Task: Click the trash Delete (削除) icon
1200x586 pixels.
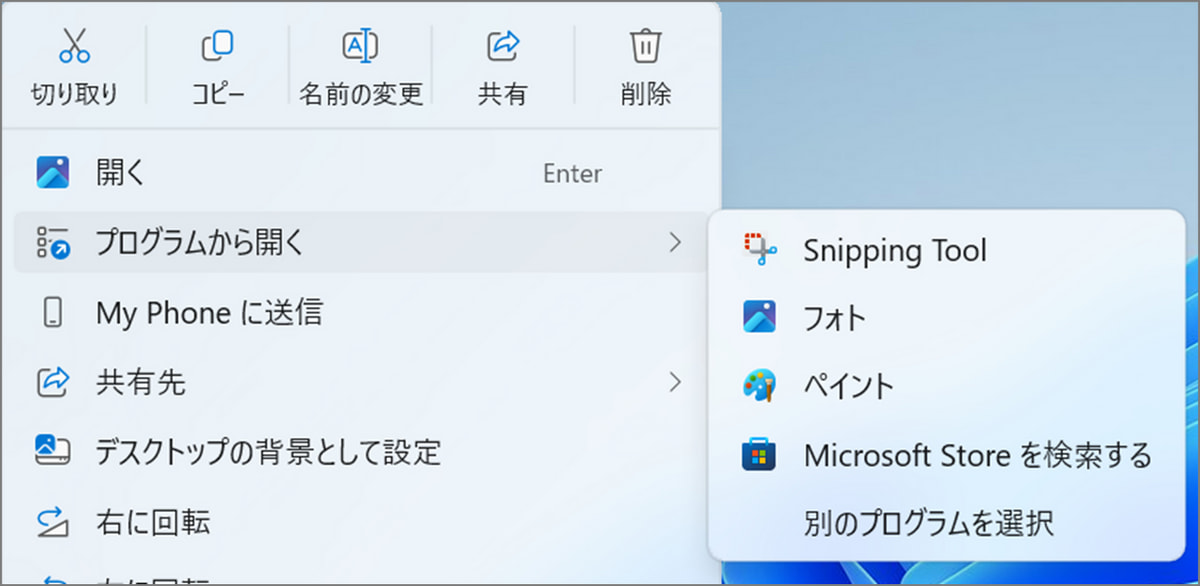Action: pos(645,46)
